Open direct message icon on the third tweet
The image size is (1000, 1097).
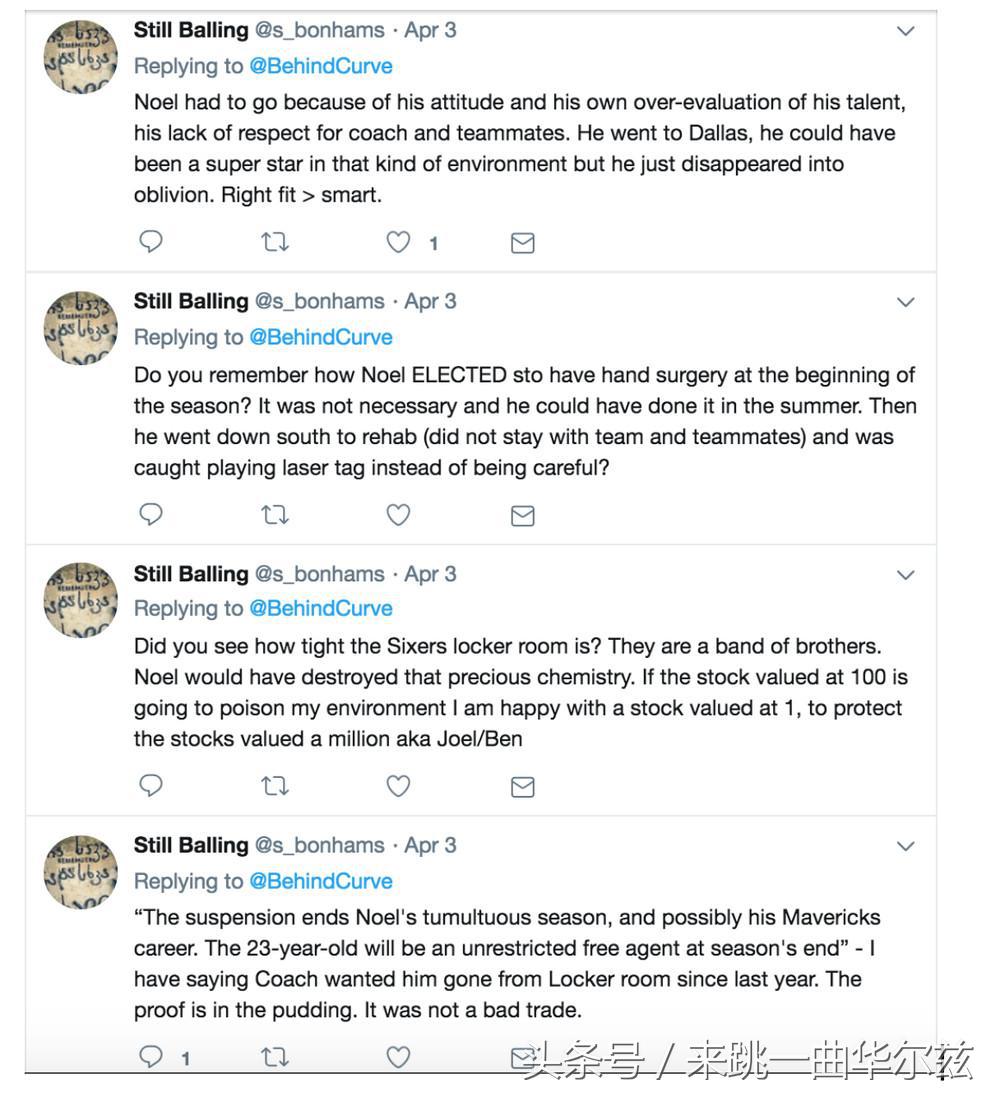coord(522,787)
